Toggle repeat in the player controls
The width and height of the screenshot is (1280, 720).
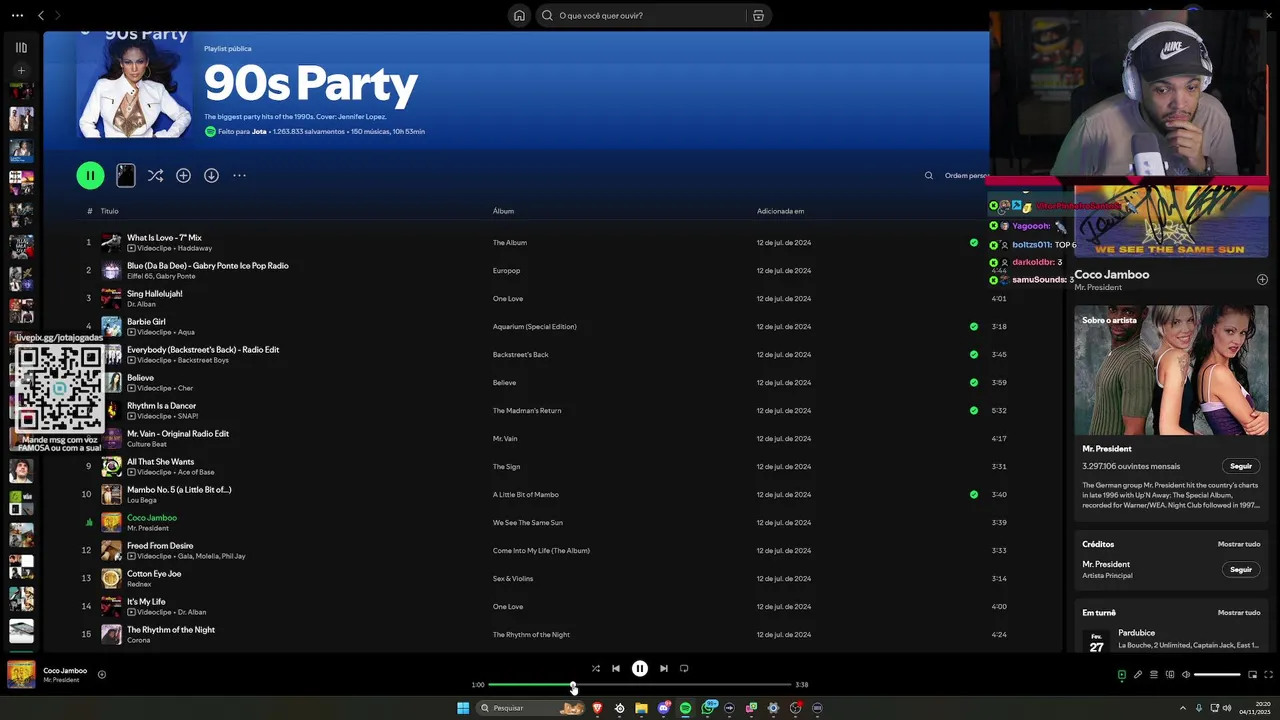tap(684, 668)
